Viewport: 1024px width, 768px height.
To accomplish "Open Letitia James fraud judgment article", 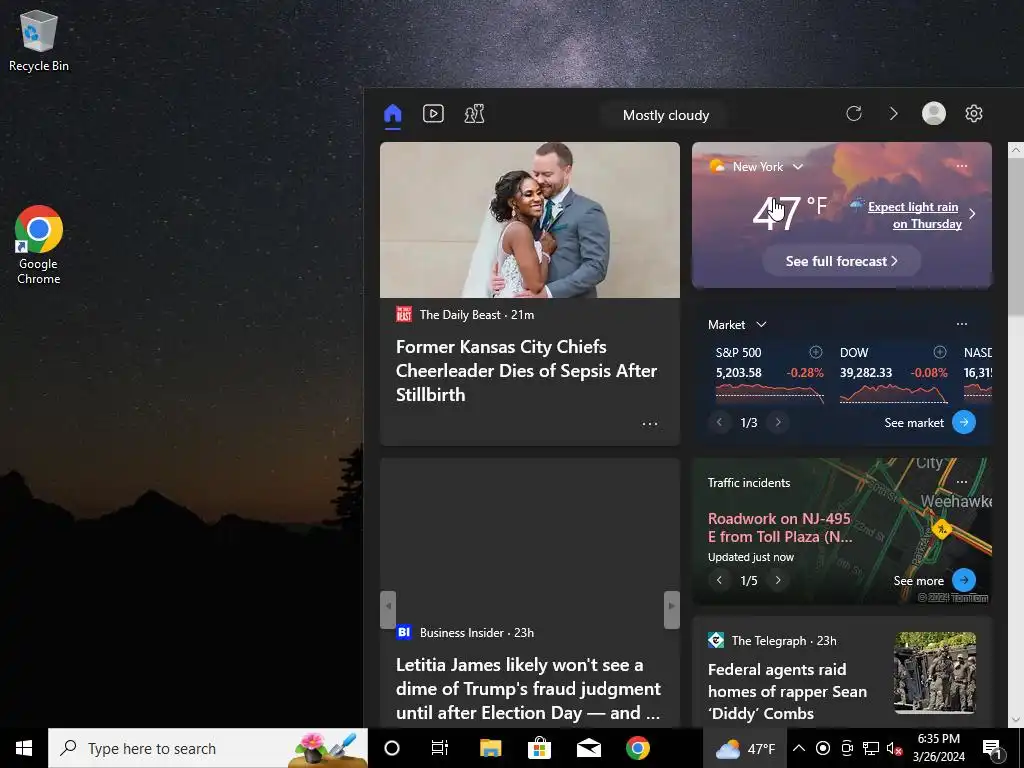I will (x=528, y=689).
